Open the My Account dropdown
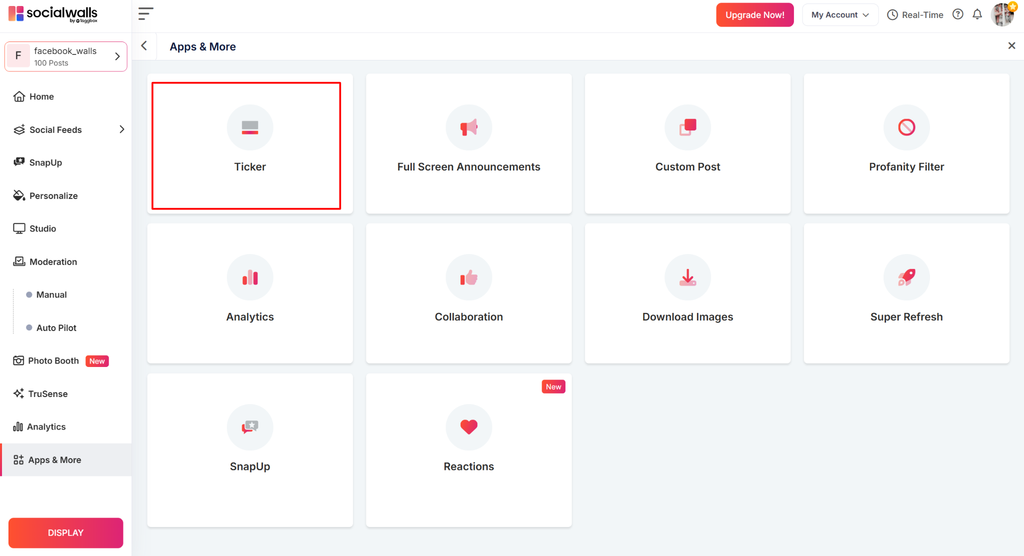This screenshot has height=556, width=1024. coord(840,14)
